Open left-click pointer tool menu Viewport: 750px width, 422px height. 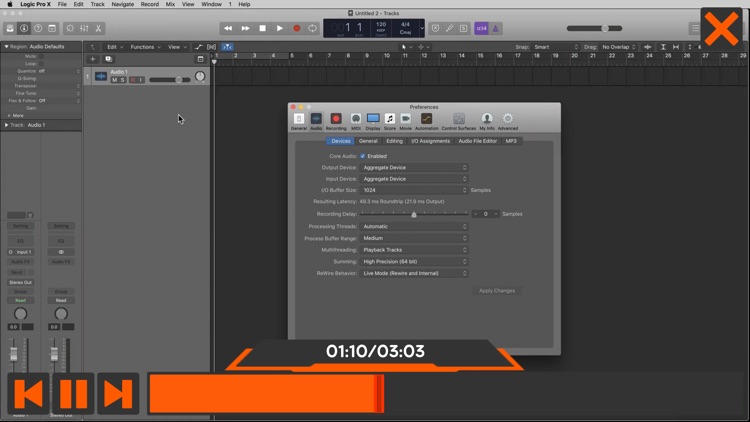[x=406, y=47]
